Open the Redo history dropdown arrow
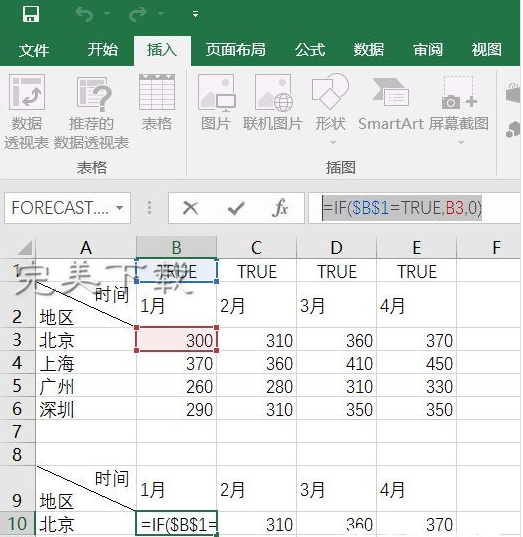Image resolution: width=523 pixels, height=537 pixels. (161, 14)
